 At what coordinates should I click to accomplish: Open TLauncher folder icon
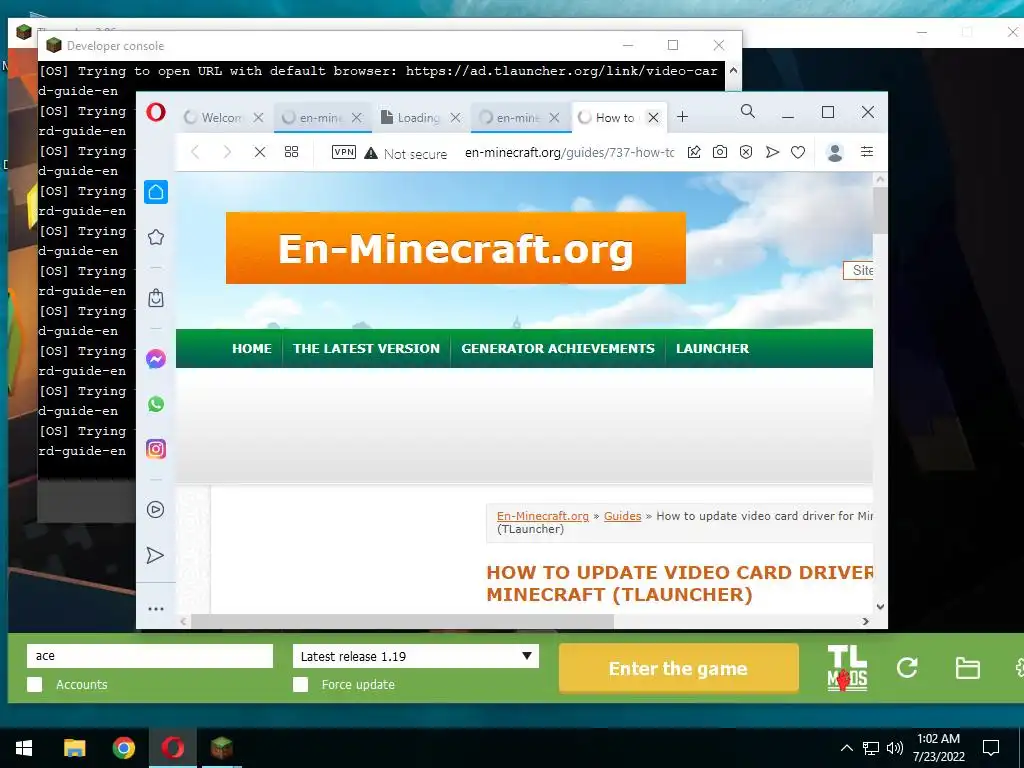tap(967, 668)
